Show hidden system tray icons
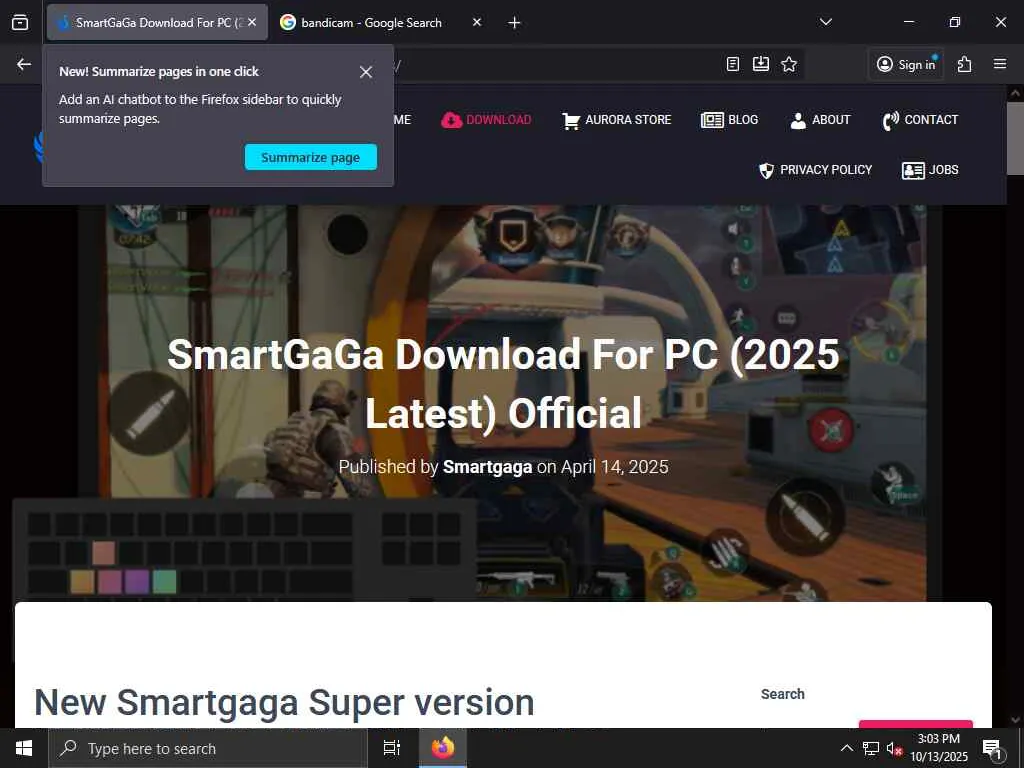The height and width of the screenshot is (768, 1024). (846, 748)
